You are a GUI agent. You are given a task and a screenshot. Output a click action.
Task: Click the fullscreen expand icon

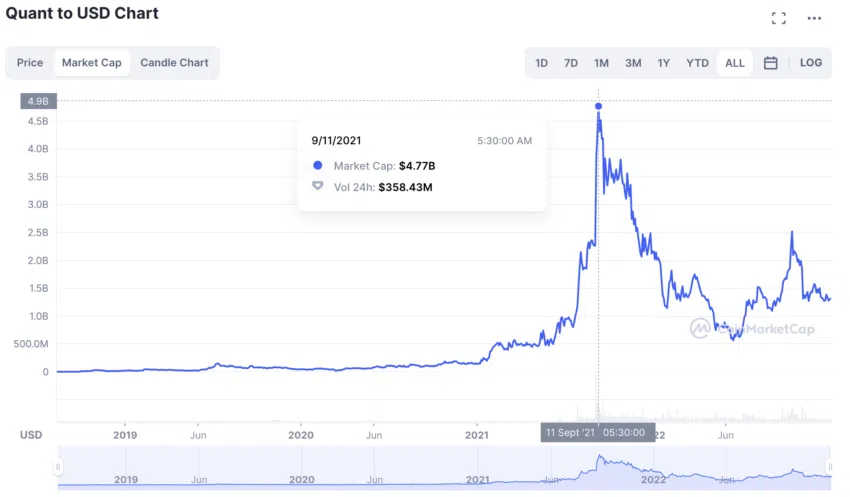coord(778,18)
